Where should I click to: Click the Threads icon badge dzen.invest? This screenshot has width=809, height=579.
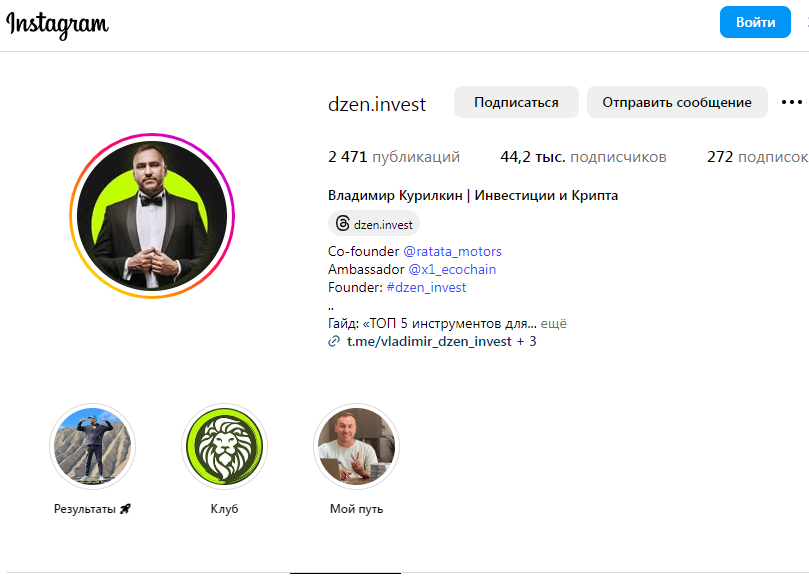pos(374,224)
